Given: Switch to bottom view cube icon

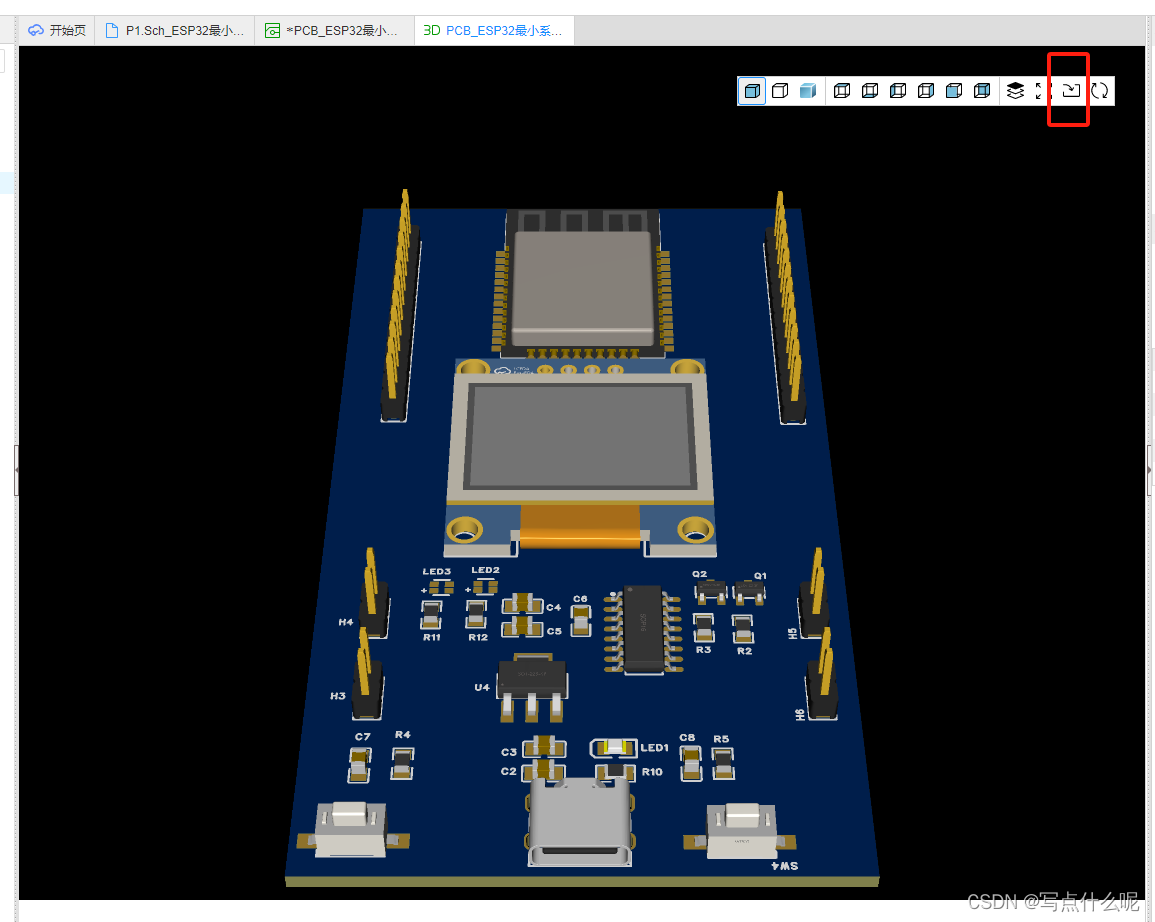Looking at the screenshot, I should pyautogui.click(x=870, y=91).
